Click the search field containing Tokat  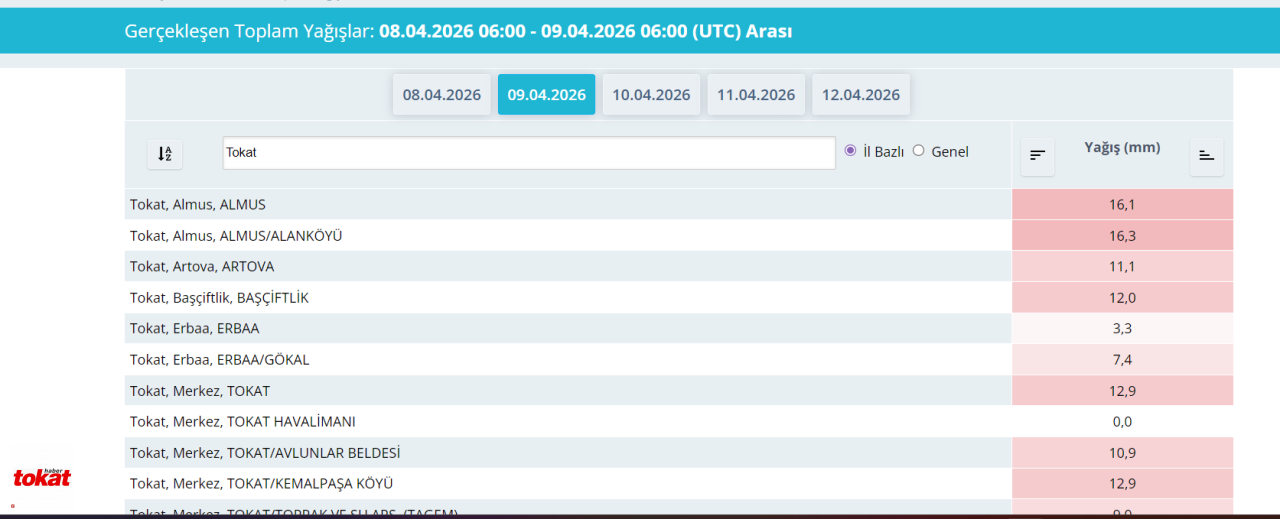point(529,153)
